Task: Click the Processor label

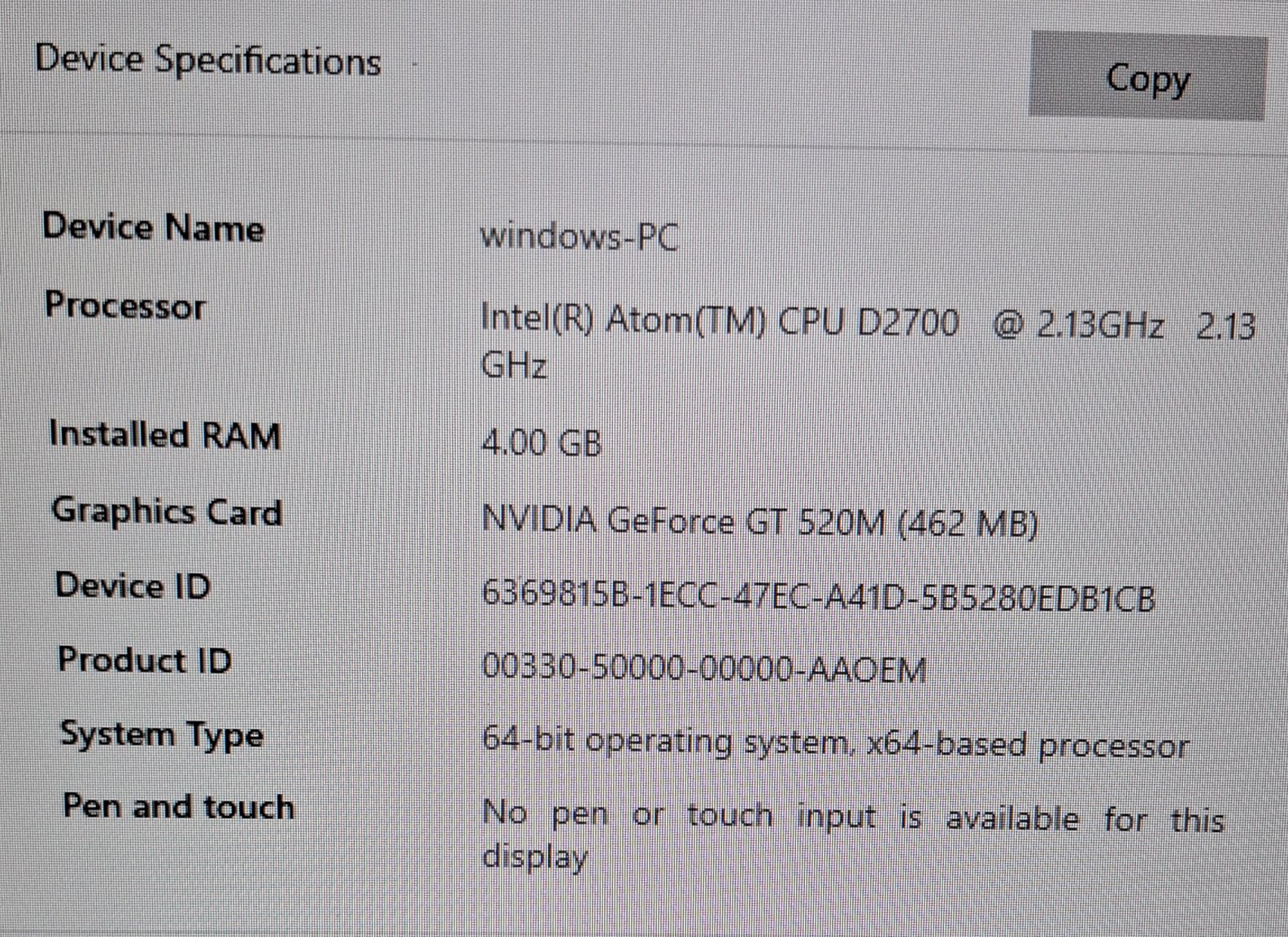Action: [125, 306]
